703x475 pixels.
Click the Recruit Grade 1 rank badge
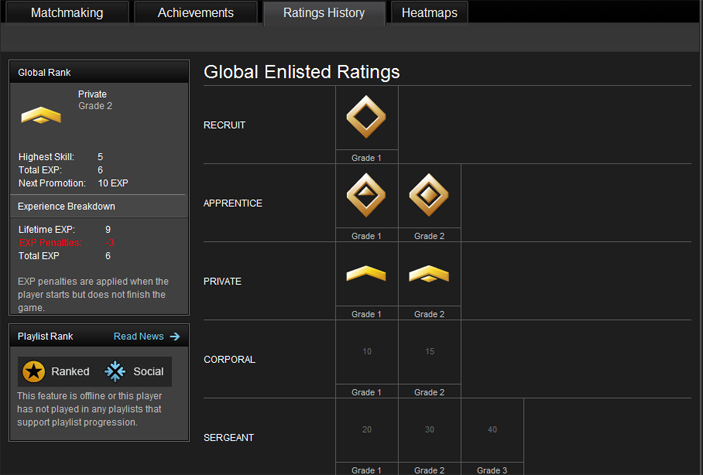click(366, 119)
